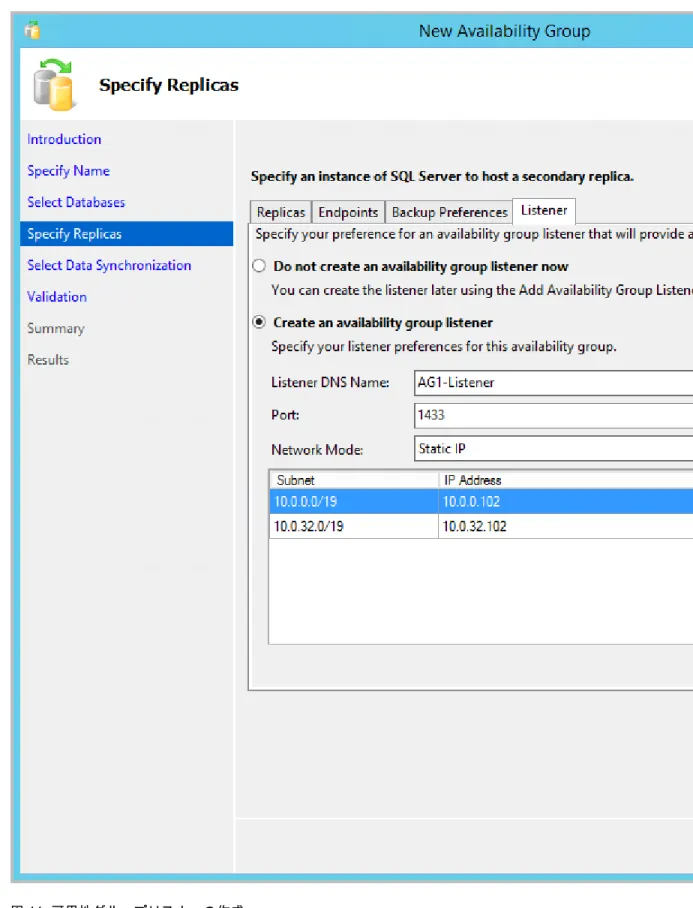Select 'Create an availability group listener' option
Viewport: 693px width, 908px height.
click(259, 322)
